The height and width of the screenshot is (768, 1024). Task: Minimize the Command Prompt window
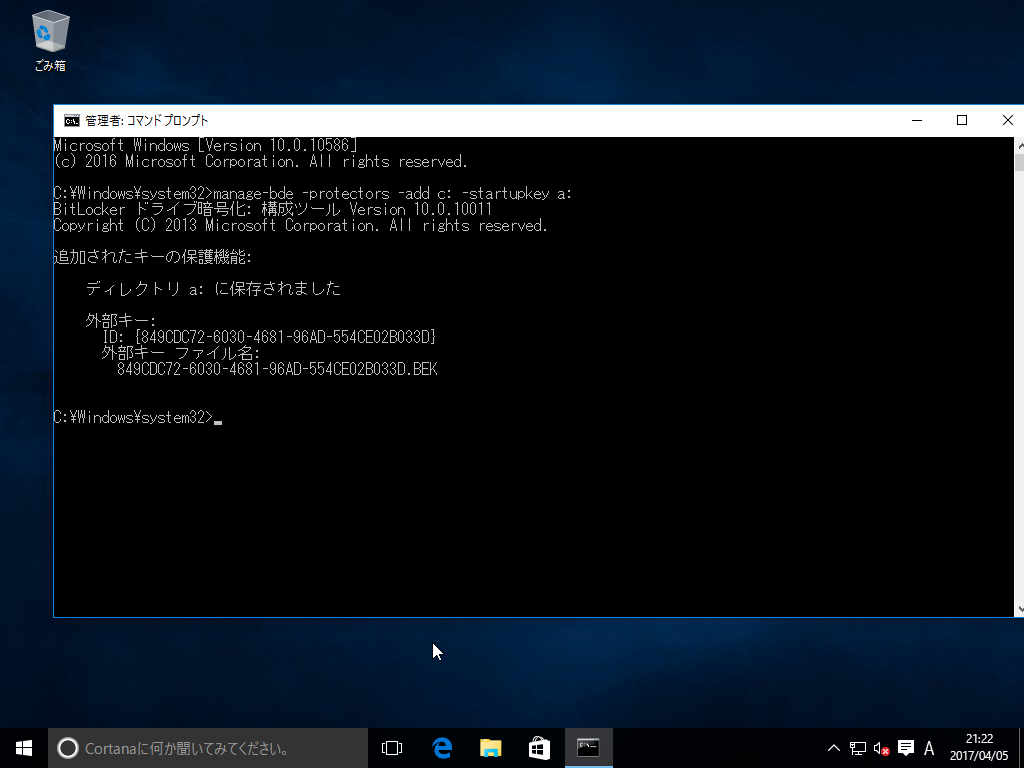[917, 120]
